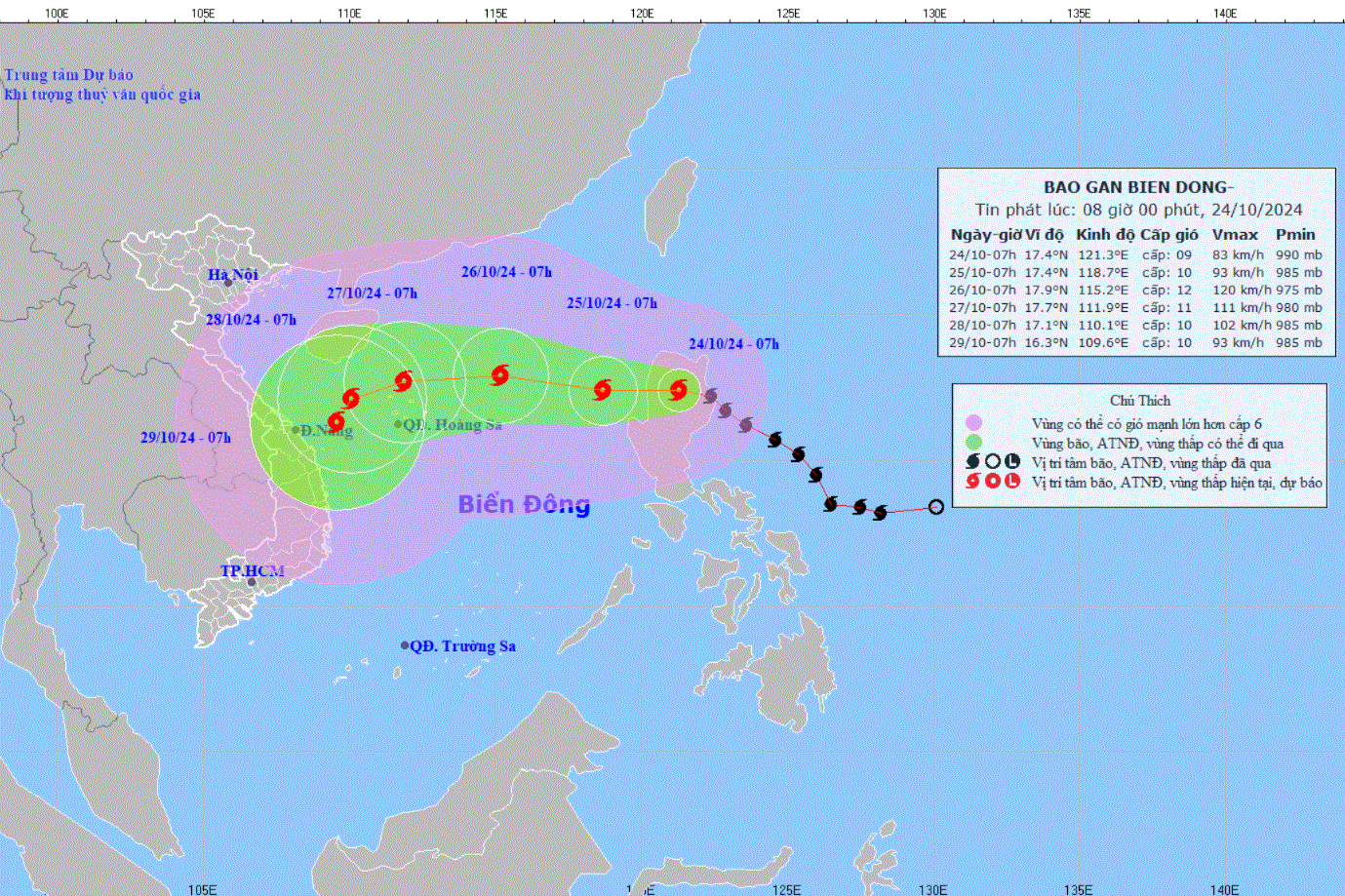Image resolution: width=1345 pixels, height=896 pixels.
Task: Click the 135E longitude label on the bottom axis
Action: (1078, 888)
